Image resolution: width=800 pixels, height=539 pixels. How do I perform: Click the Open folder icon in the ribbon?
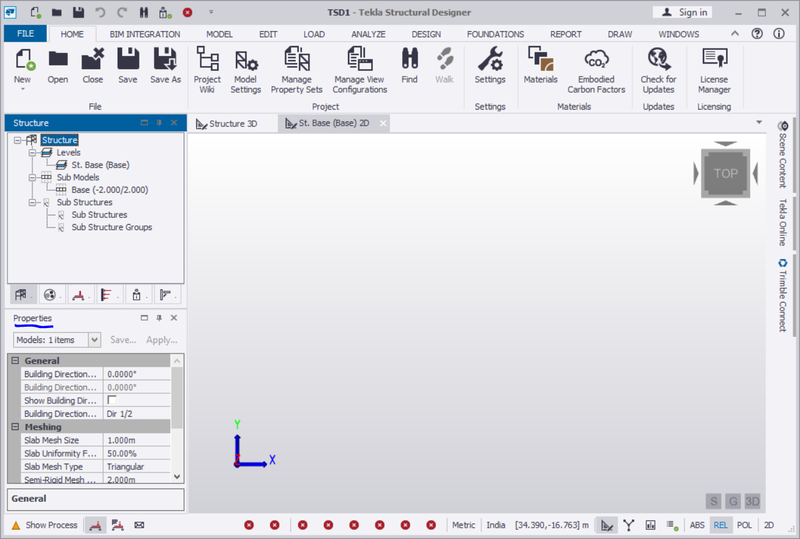click(58, 60)
